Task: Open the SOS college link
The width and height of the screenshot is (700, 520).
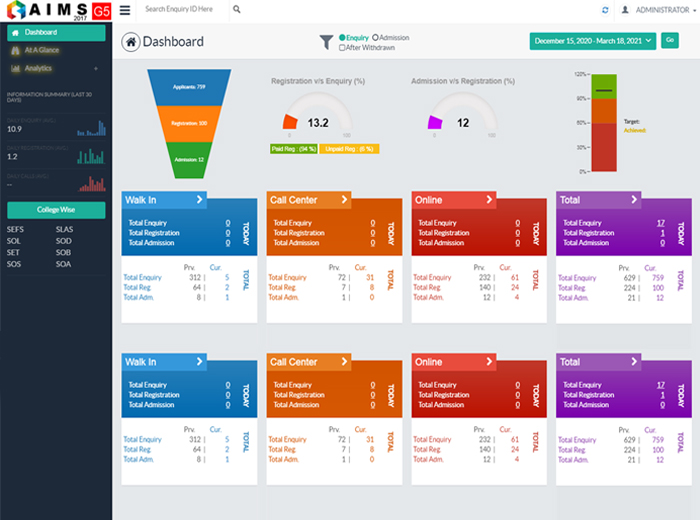Action: (14, 264)
